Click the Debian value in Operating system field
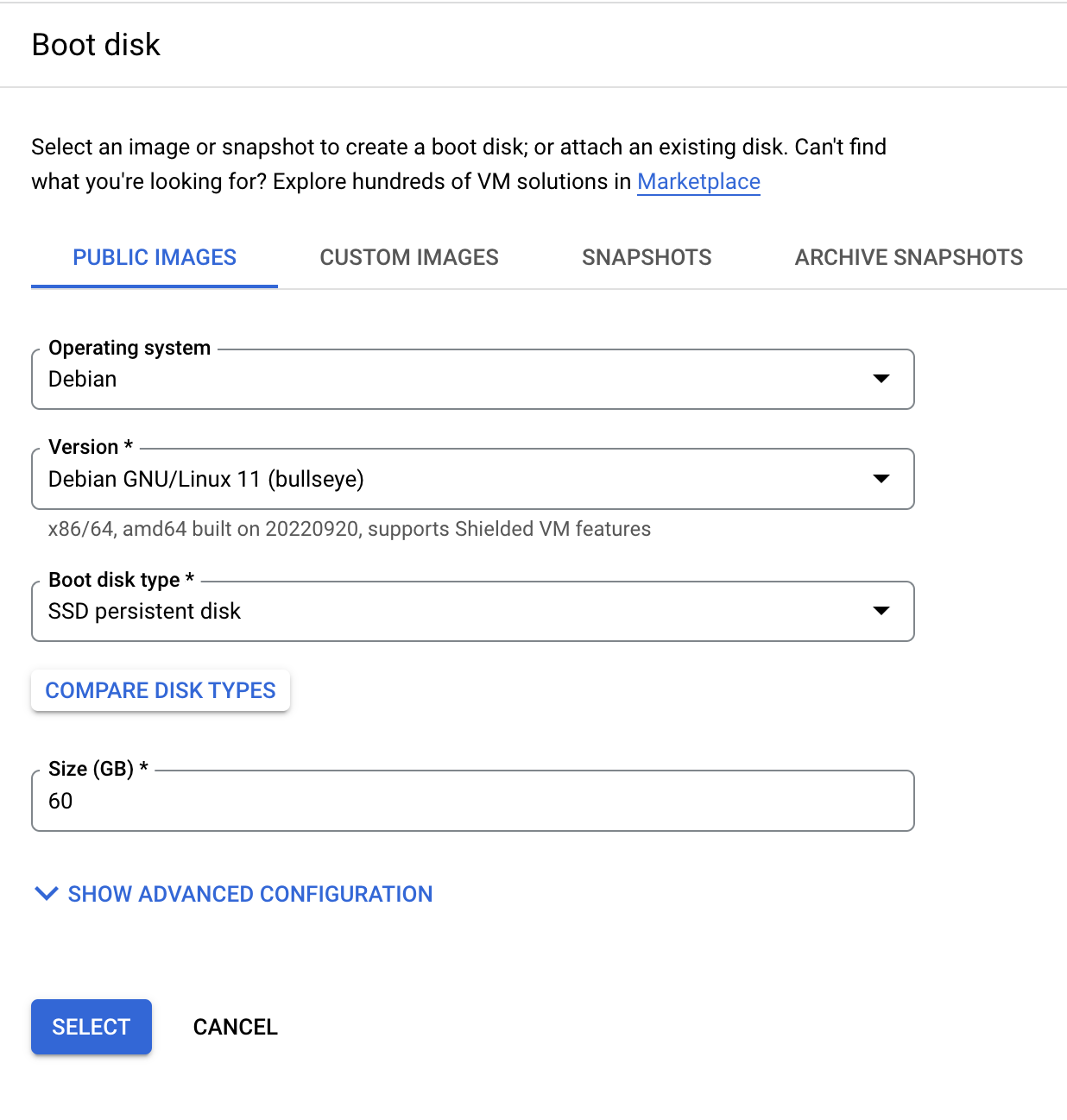This screenshot has height=1120, width=1067. click(82, 379)
